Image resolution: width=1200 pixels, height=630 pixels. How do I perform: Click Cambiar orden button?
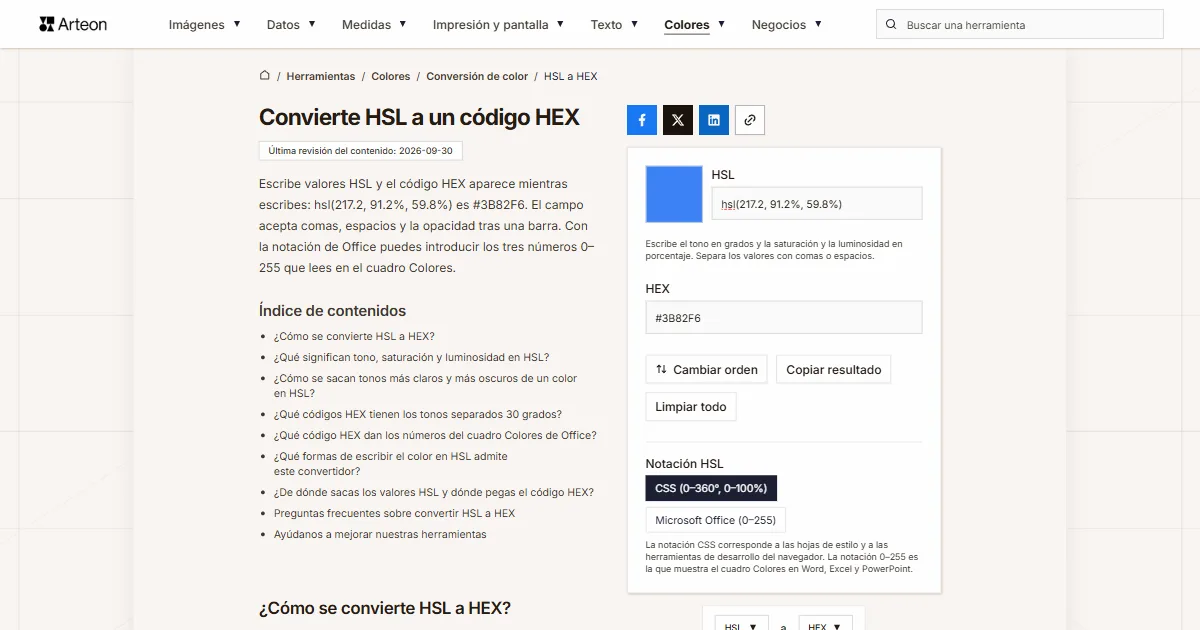[707, 369]
